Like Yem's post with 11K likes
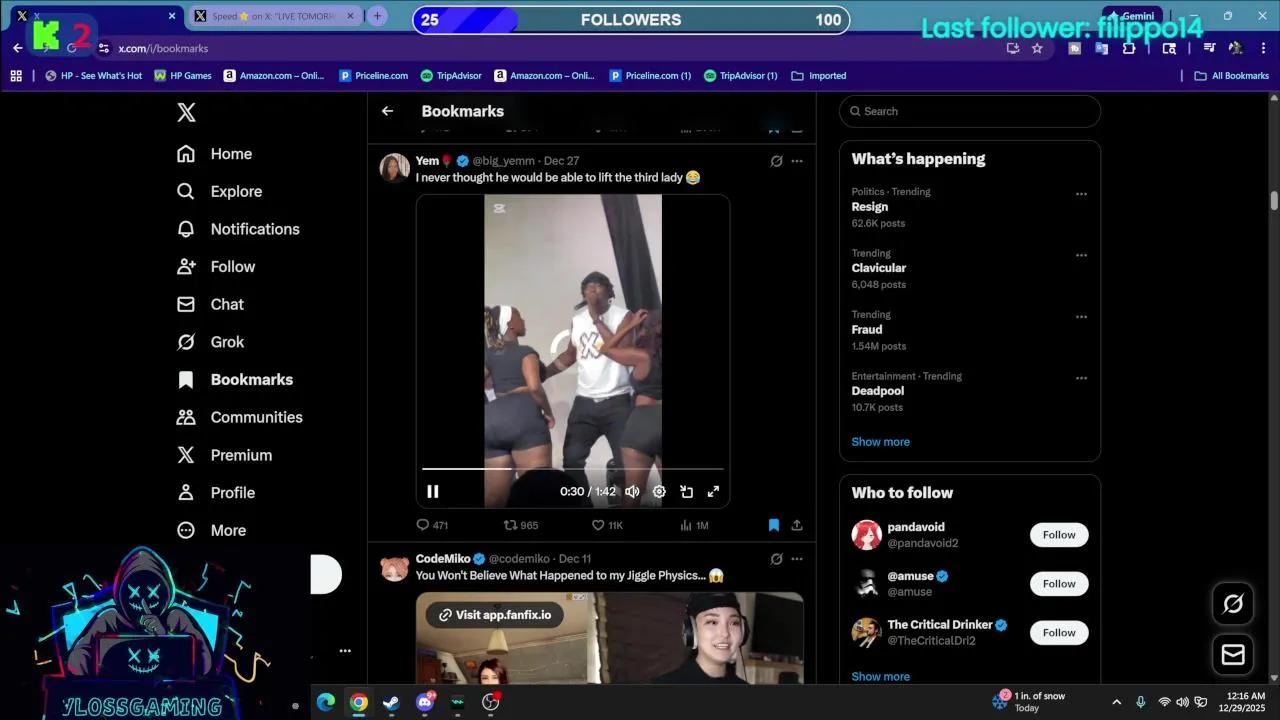This screenshot has width=1280, height=720. coord(607,525)
